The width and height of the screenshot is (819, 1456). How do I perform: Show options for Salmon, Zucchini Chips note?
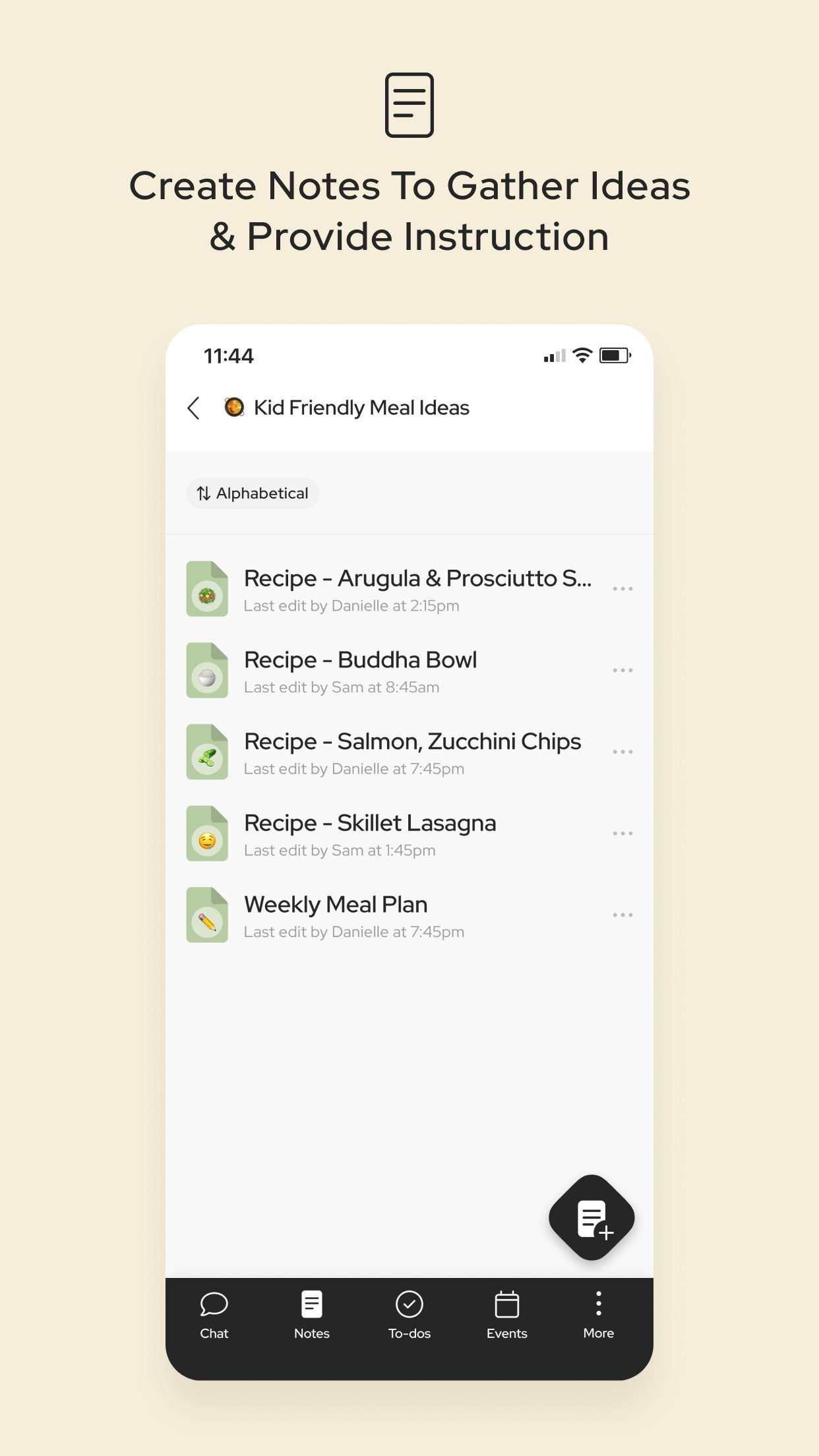coord(622,752)
